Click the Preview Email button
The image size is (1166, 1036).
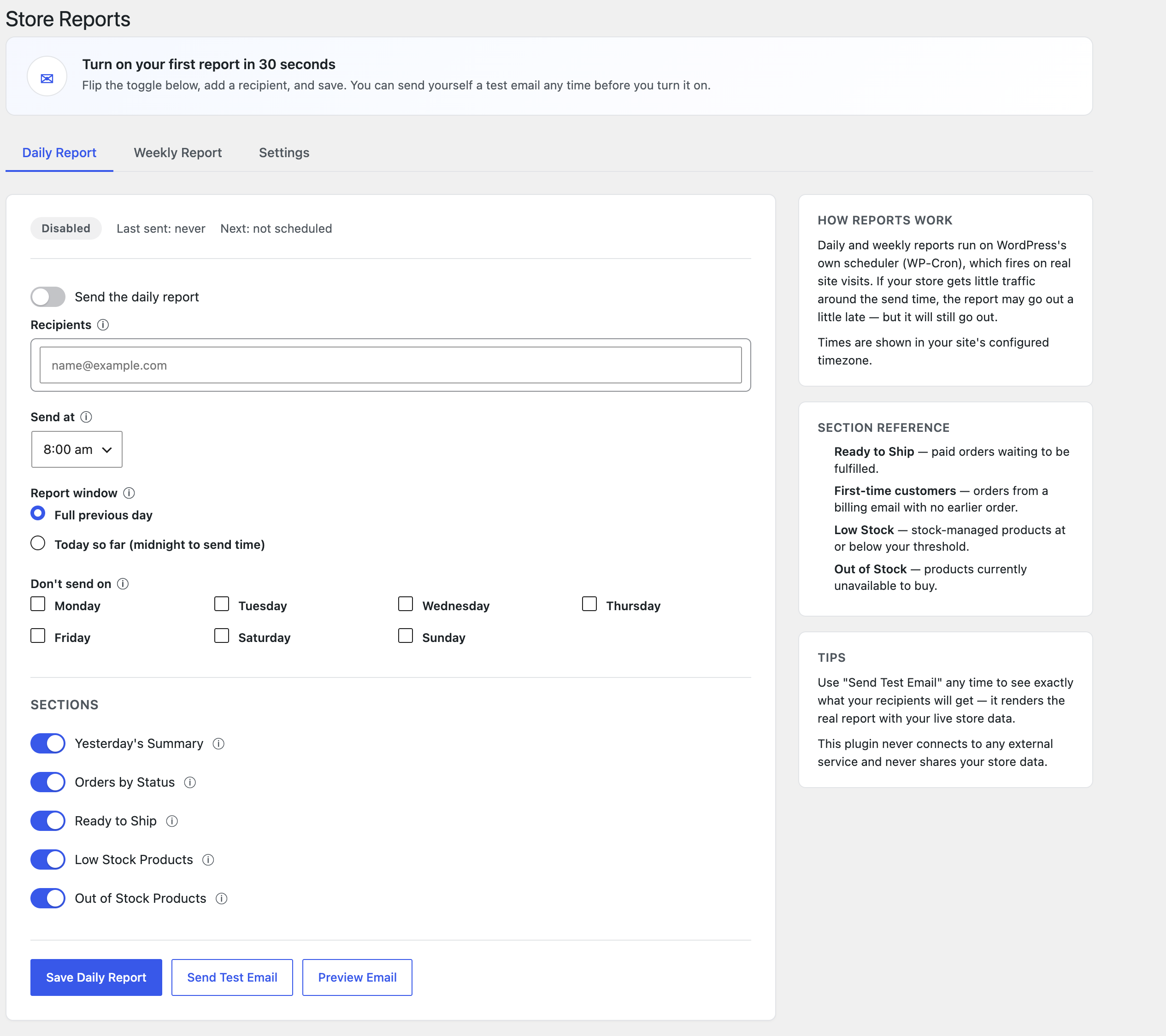(357, 978)
